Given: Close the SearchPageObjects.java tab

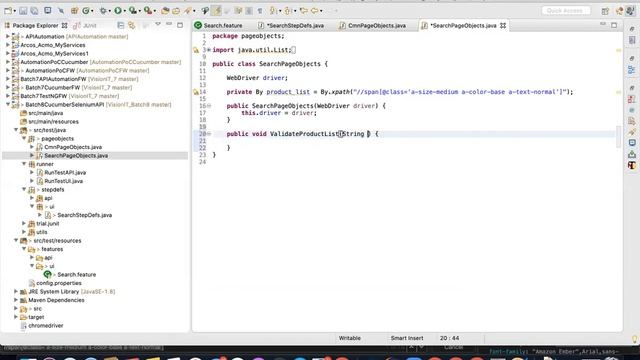Looking at the screenshot, I should pyautogui.click(x=503, y=25).
